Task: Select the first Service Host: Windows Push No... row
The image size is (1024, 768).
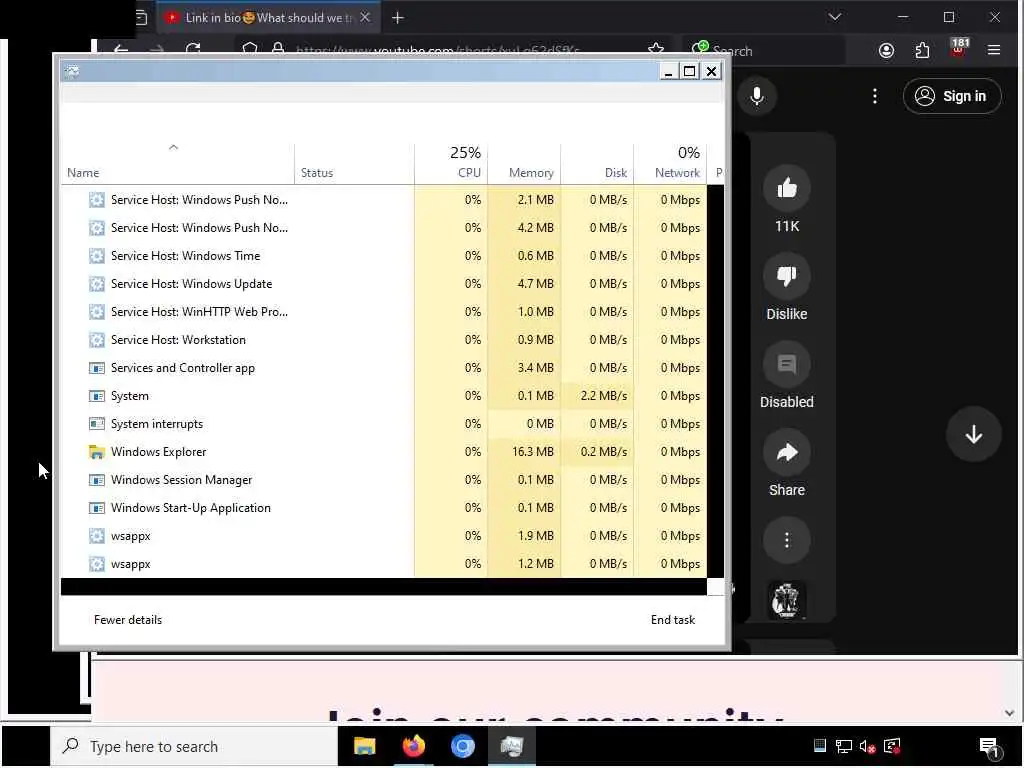Action: pyautogui.click(x=384, y=200)
